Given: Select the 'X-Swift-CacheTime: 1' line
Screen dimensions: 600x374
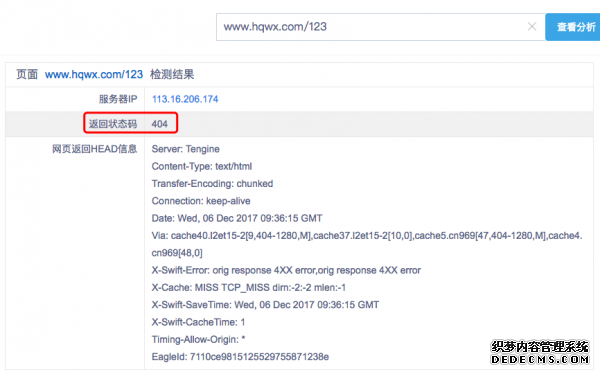Looking at the screenshot, I should (x=198, y=322).
